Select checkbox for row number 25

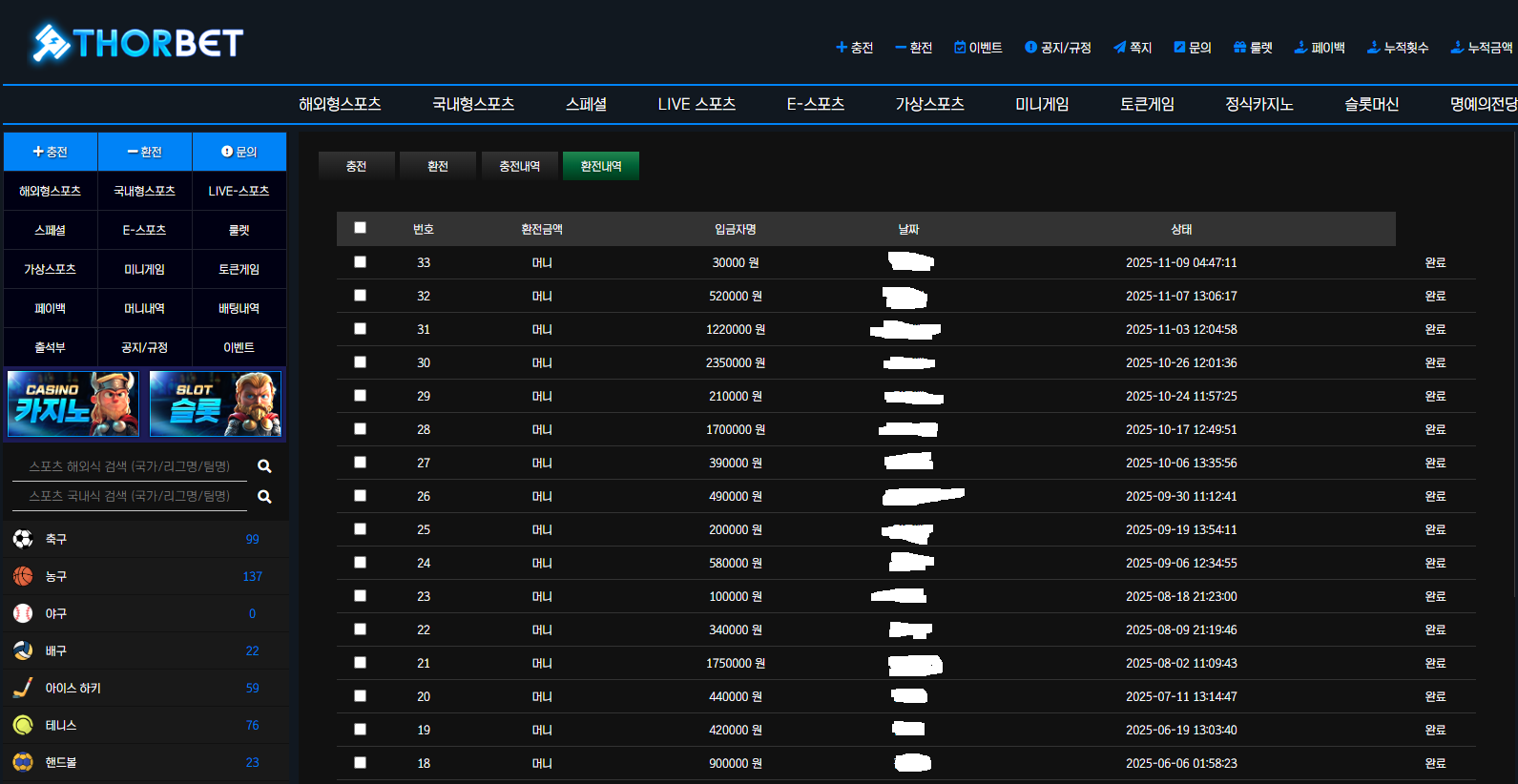(x=360, y=528)
